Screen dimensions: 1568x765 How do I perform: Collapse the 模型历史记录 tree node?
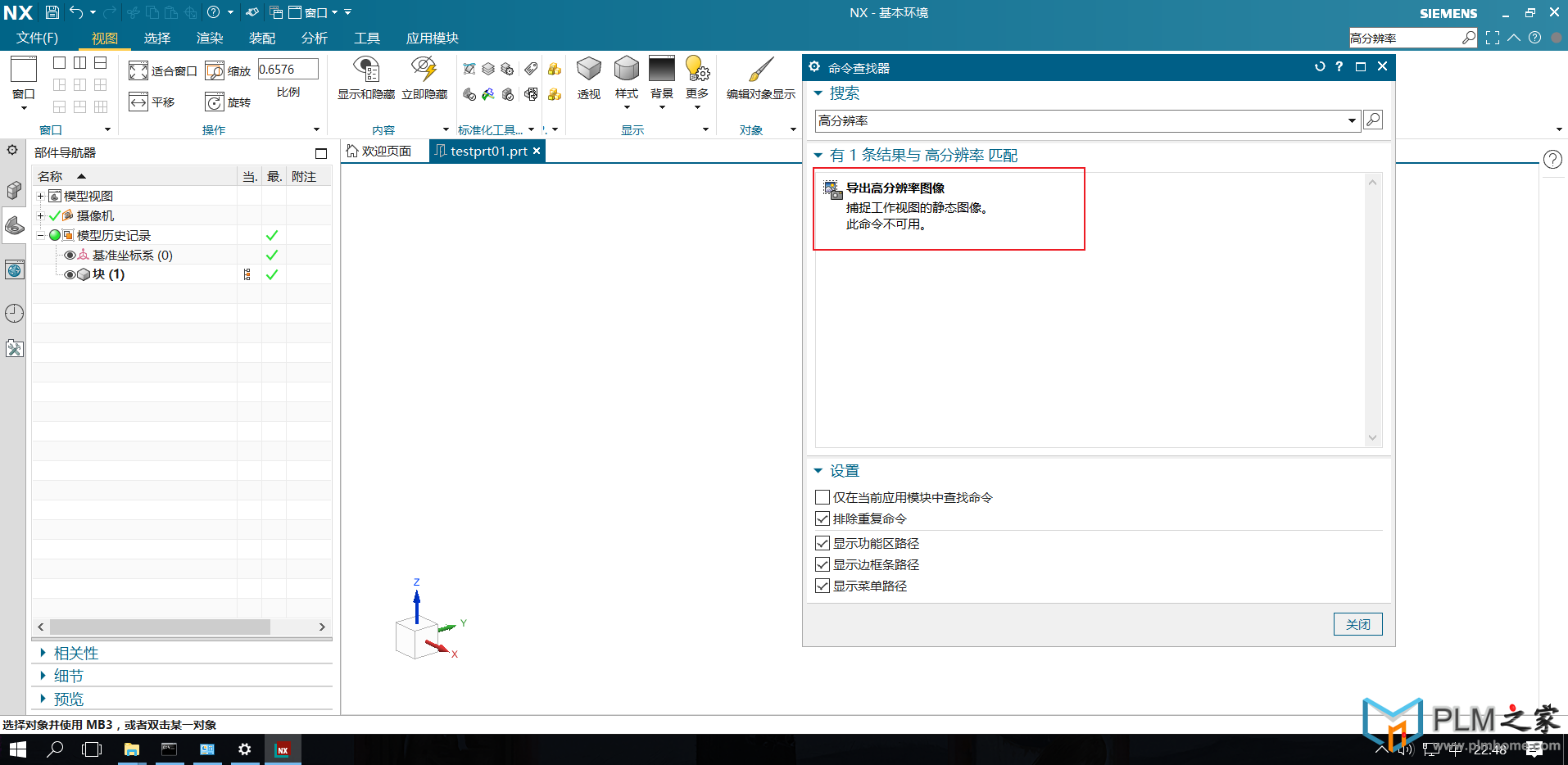(x=40, y=235)
